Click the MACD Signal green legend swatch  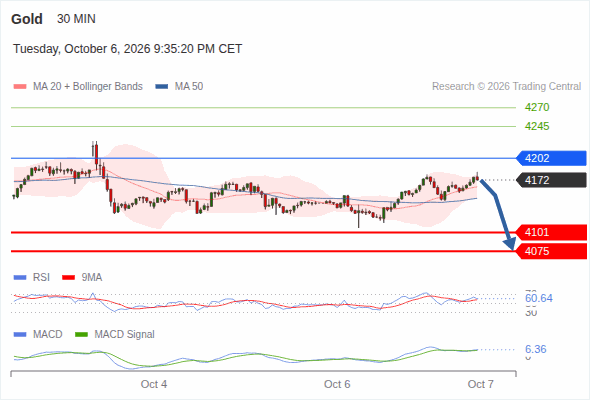(x=81, y=335)
